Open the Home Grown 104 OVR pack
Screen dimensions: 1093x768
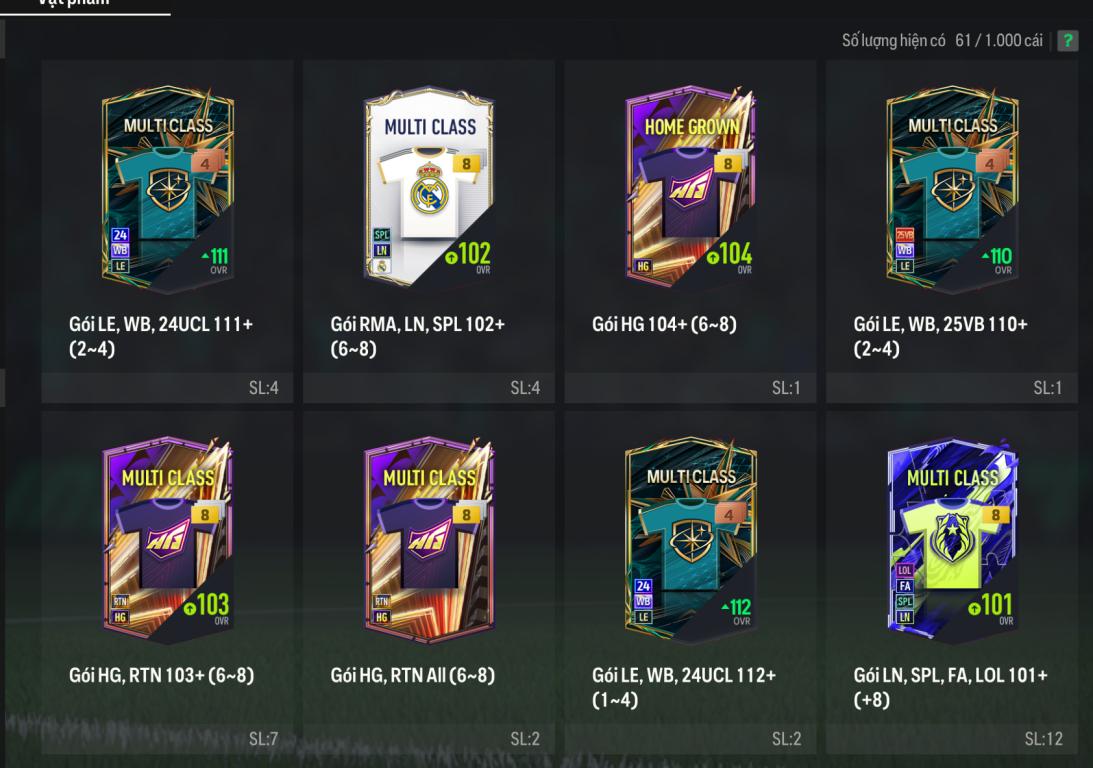690,231
